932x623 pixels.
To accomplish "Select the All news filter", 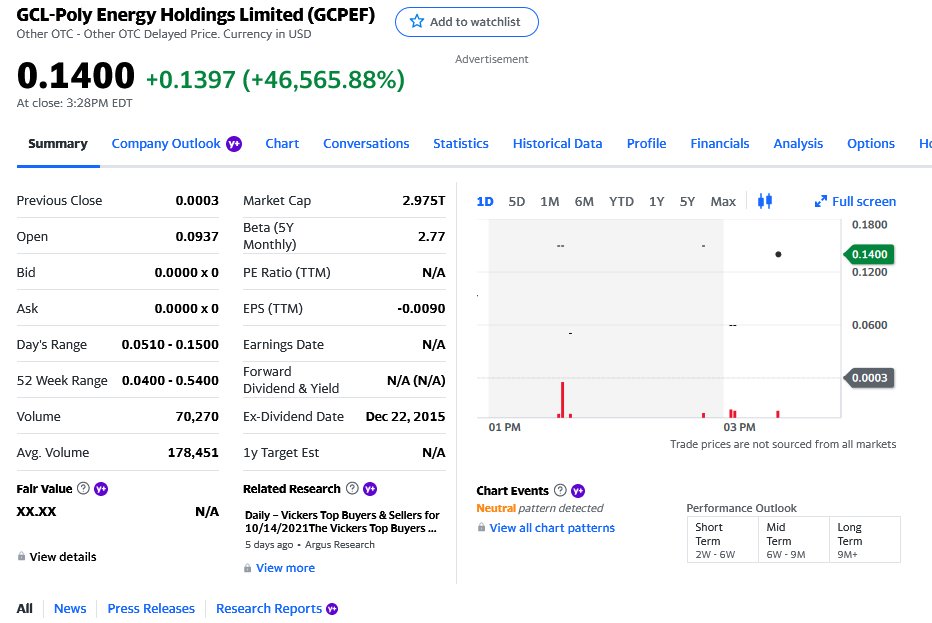I will tap(24, 609).
